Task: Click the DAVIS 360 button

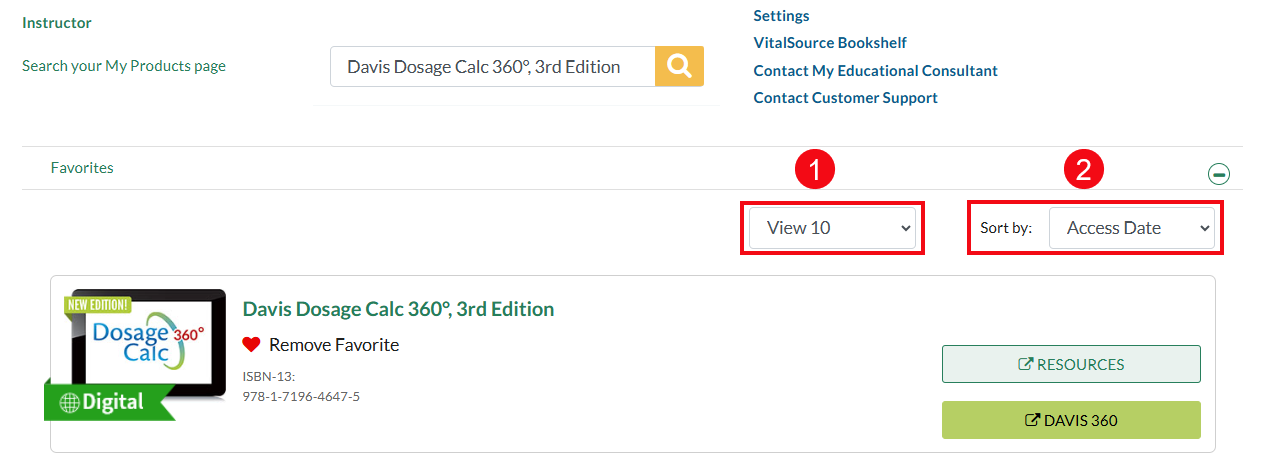Action: pos(1071,420)
